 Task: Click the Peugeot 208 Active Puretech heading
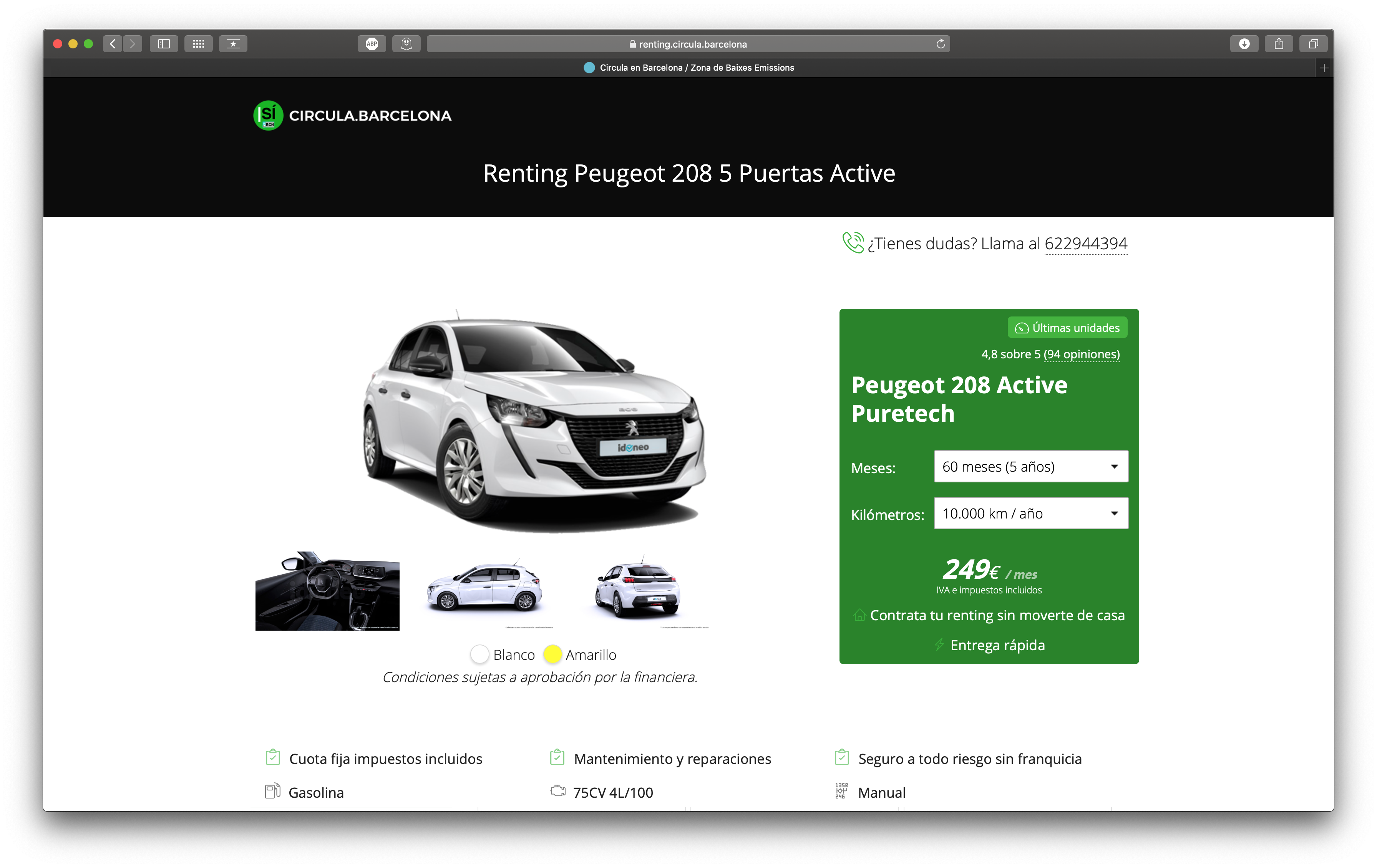[959, 399]
